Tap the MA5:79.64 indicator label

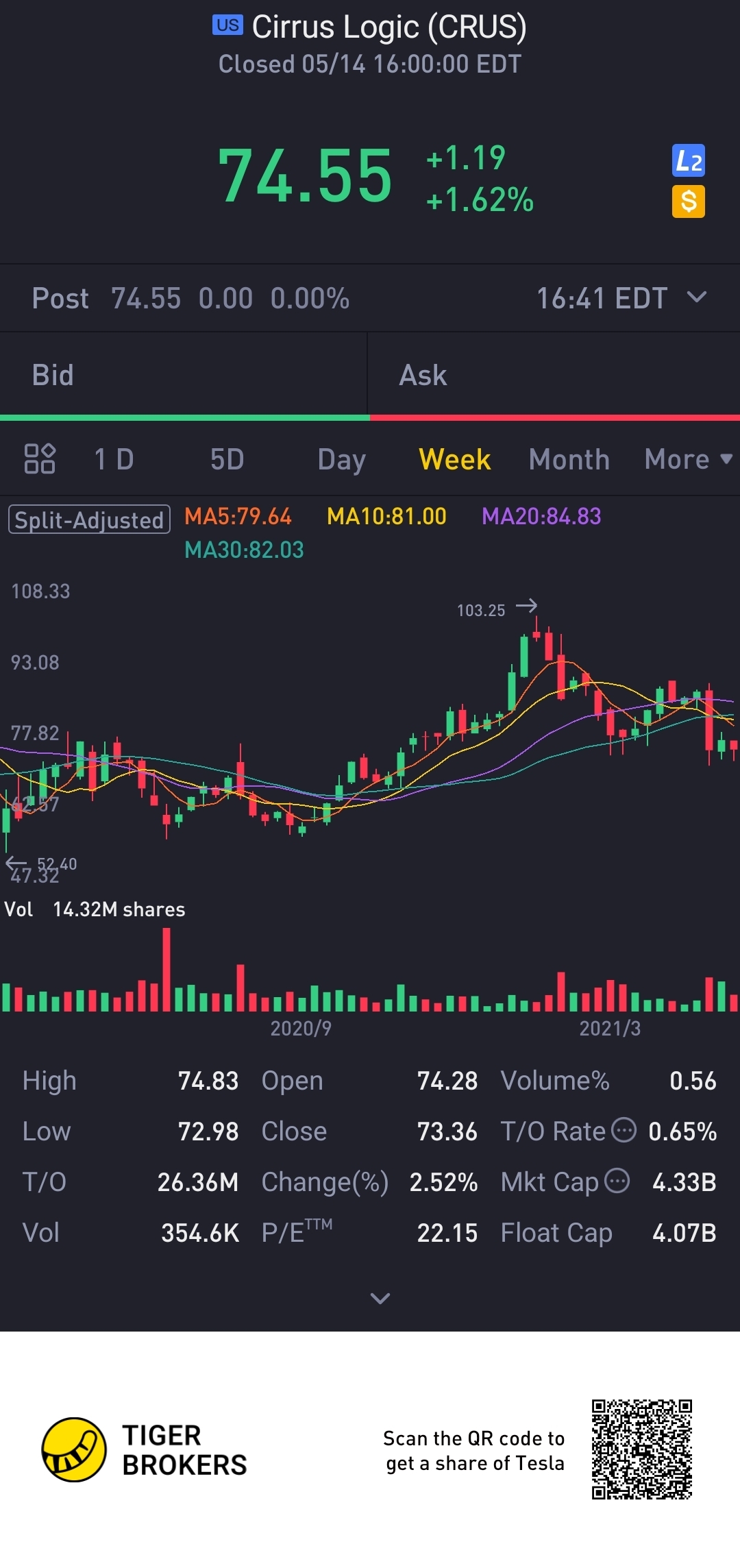238,516
